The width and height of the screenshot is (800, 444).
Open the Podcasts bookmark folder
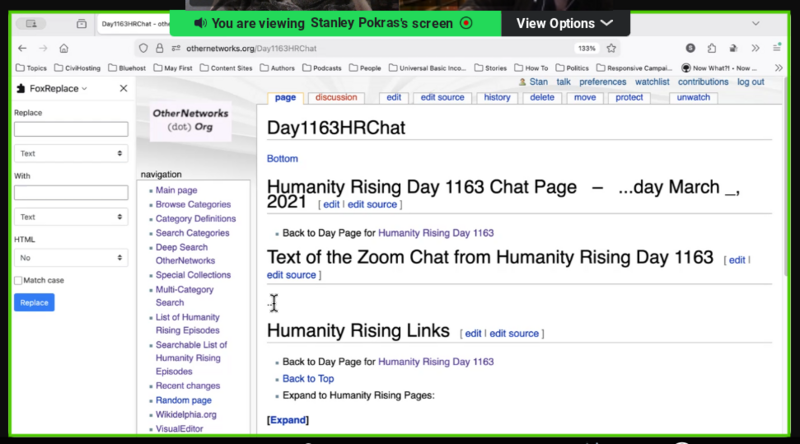322,68
